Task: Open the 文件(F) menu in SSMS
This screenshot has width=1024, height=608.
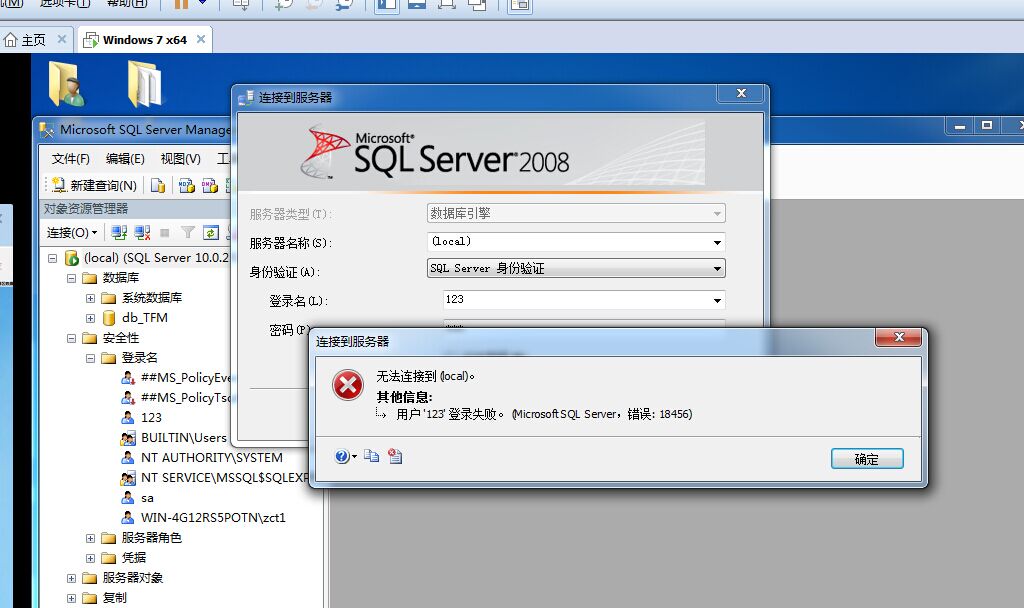Action: (71, 159)
